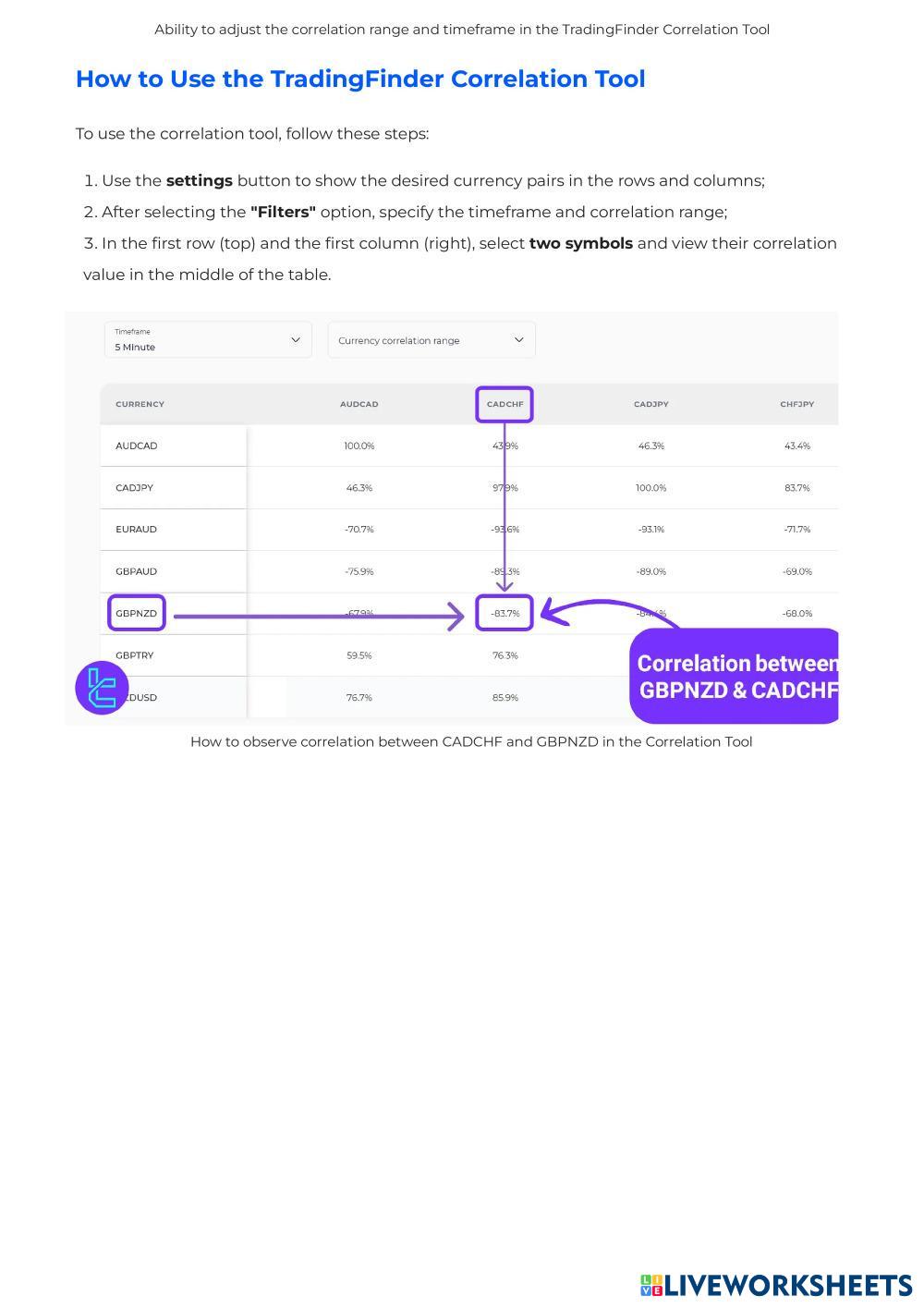Click the purple TradingFinder logo icon

pos(102,688)
